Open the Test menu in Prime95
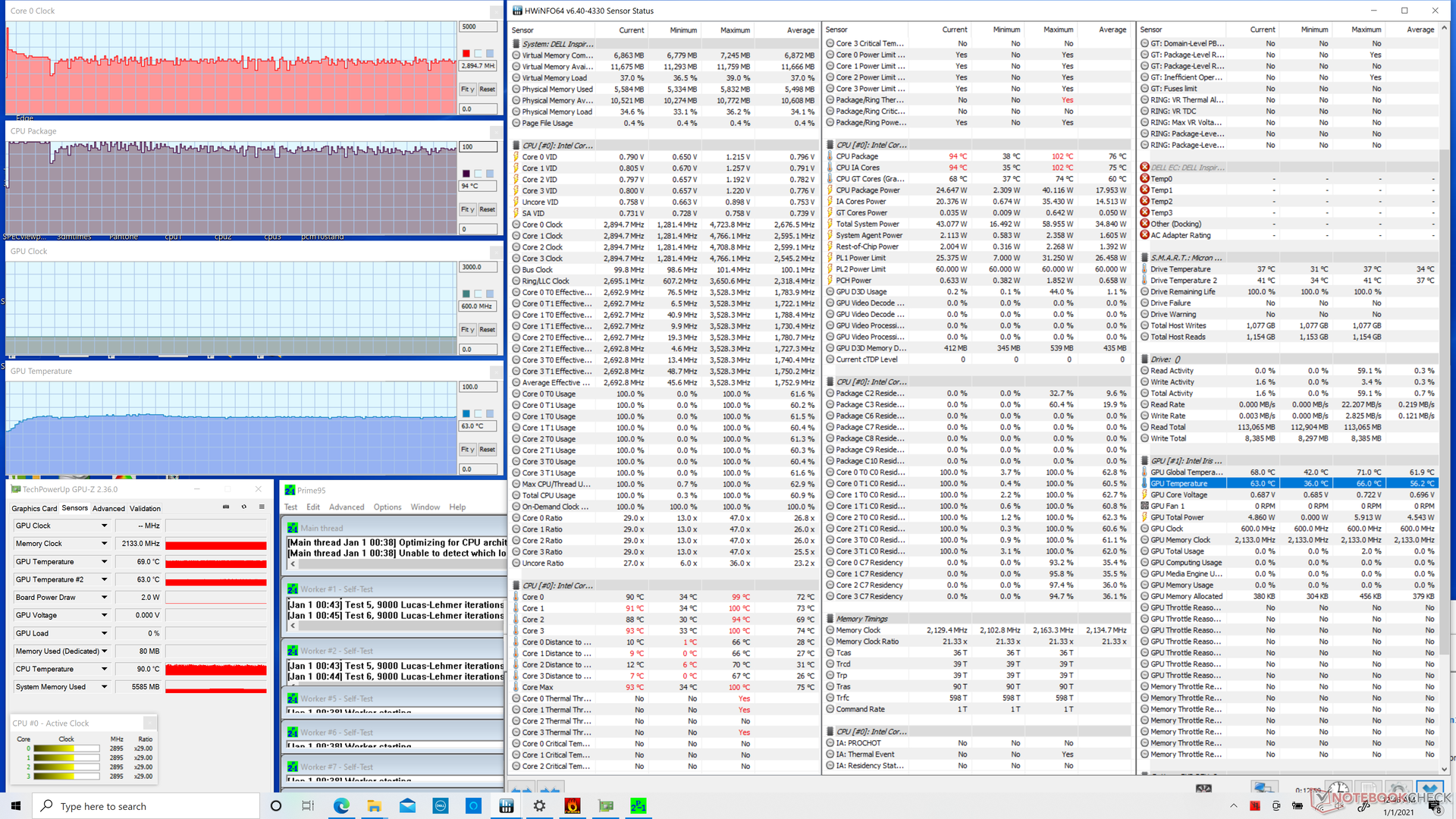Viewport: 1456px width, 819px height. pos(291,507)
